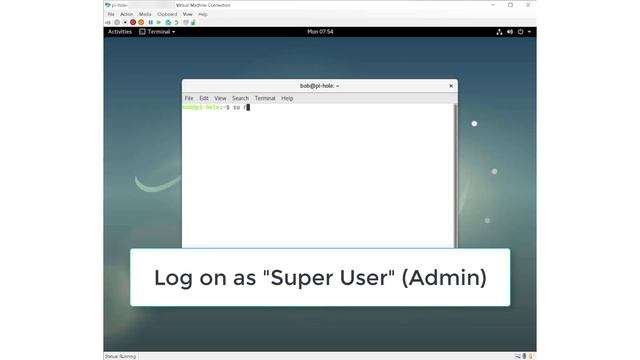Click the middle status bar icon at bottom right
The image size is (640, 360).
tap(524, 356)
